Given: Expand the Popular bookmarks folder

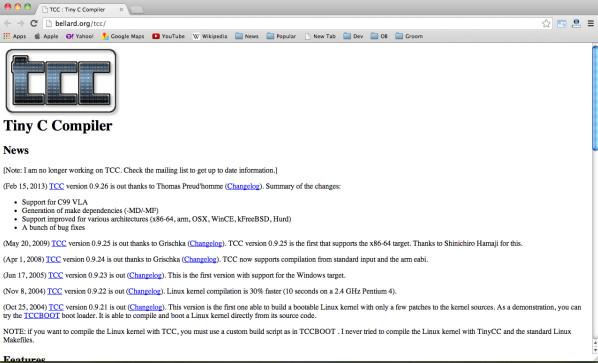Looking at the screenshot, I should click(x=281, y=36).
